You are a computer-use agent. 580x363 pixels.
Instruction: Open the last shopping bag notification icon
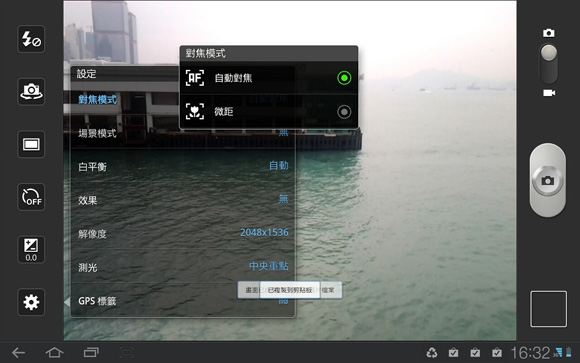pos(497,353)
